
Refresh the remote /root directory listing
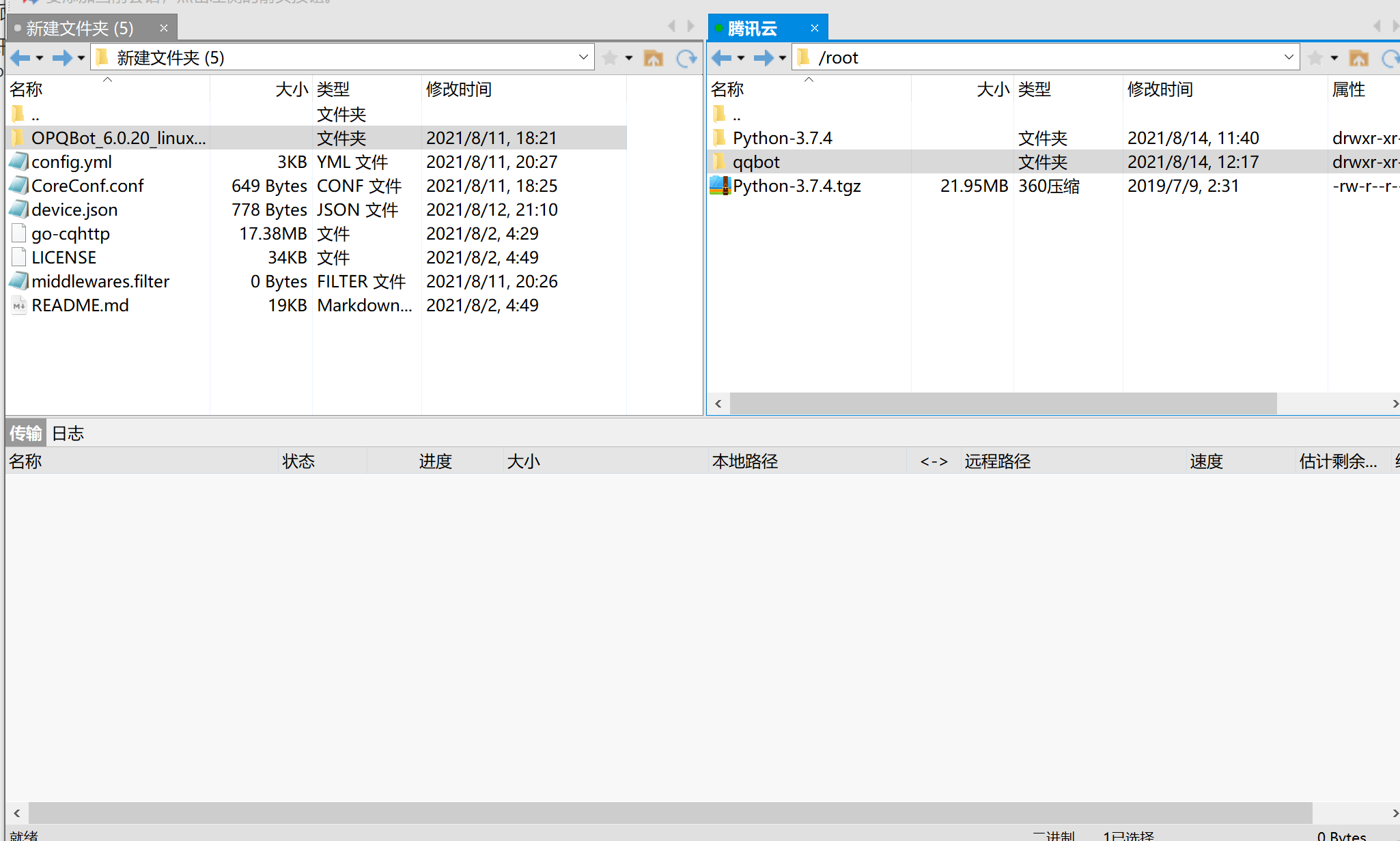pyautogui.click(x=1391, y=57)
